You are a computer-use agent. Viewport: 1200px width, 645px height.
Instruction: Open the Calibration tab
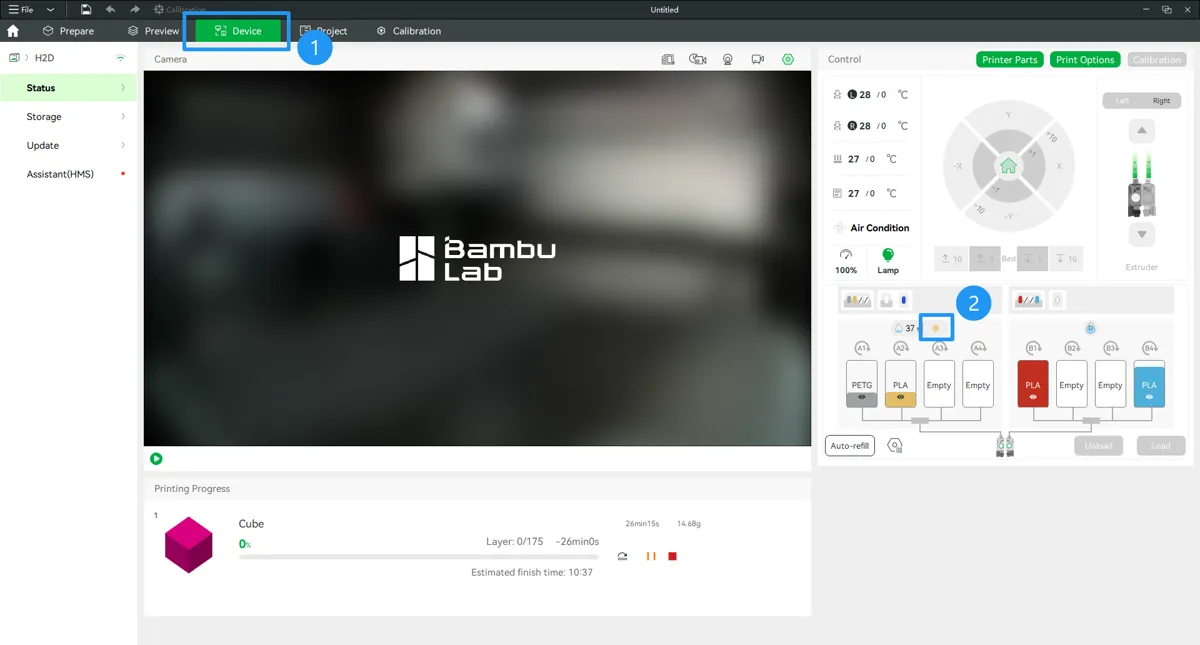[408, 31]
